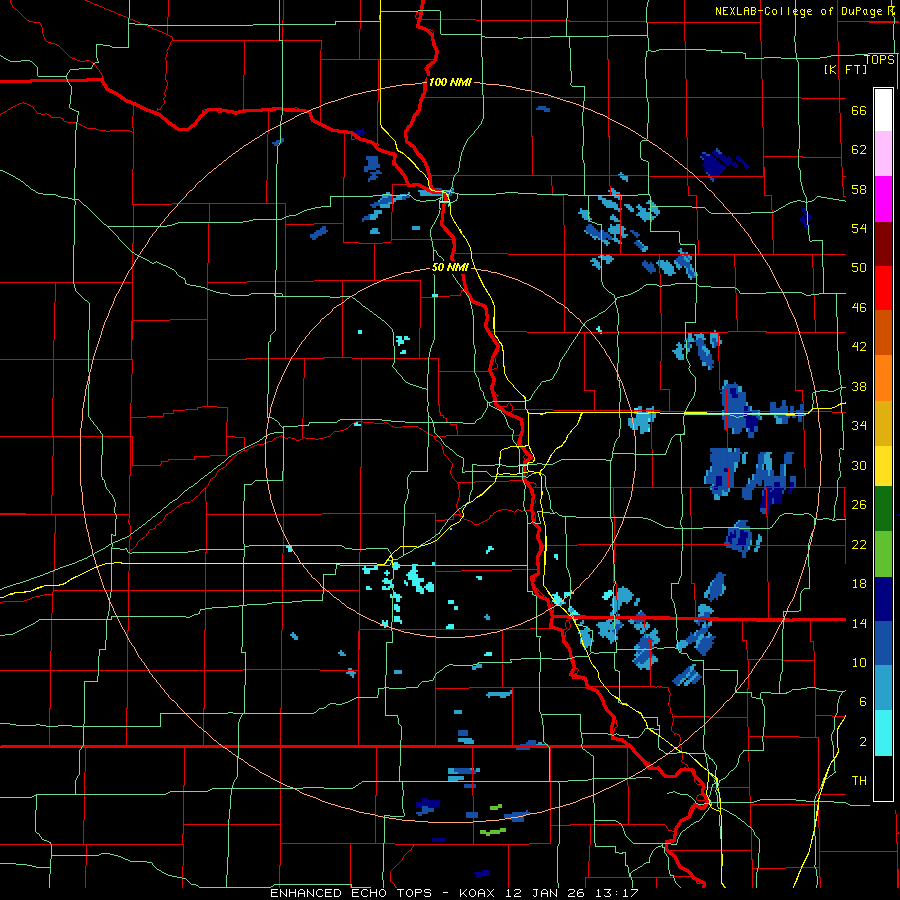
Task: Click the dark orange 46 kft swatch
Action: click(883, 333)
